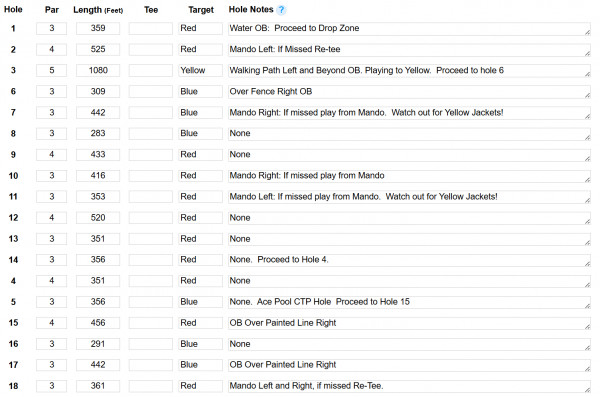Click the resize grip on hole 18 notes

click(x=587, y=390)
